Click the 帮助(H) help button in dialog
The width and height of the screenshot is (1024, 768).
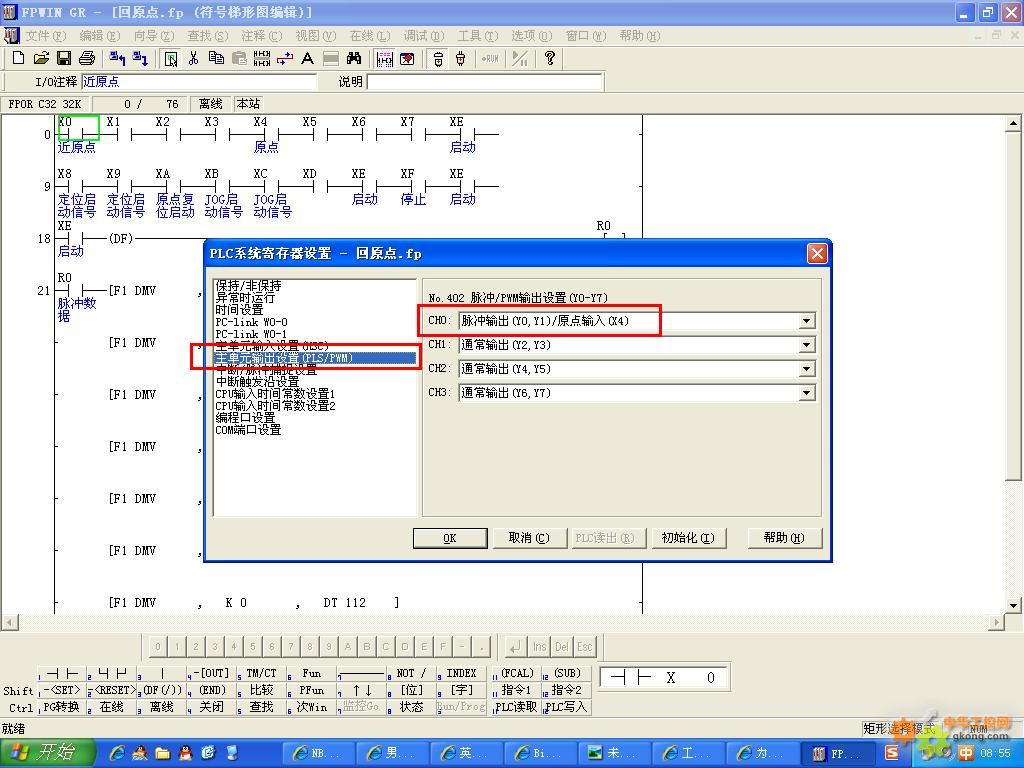coord(784,538)
